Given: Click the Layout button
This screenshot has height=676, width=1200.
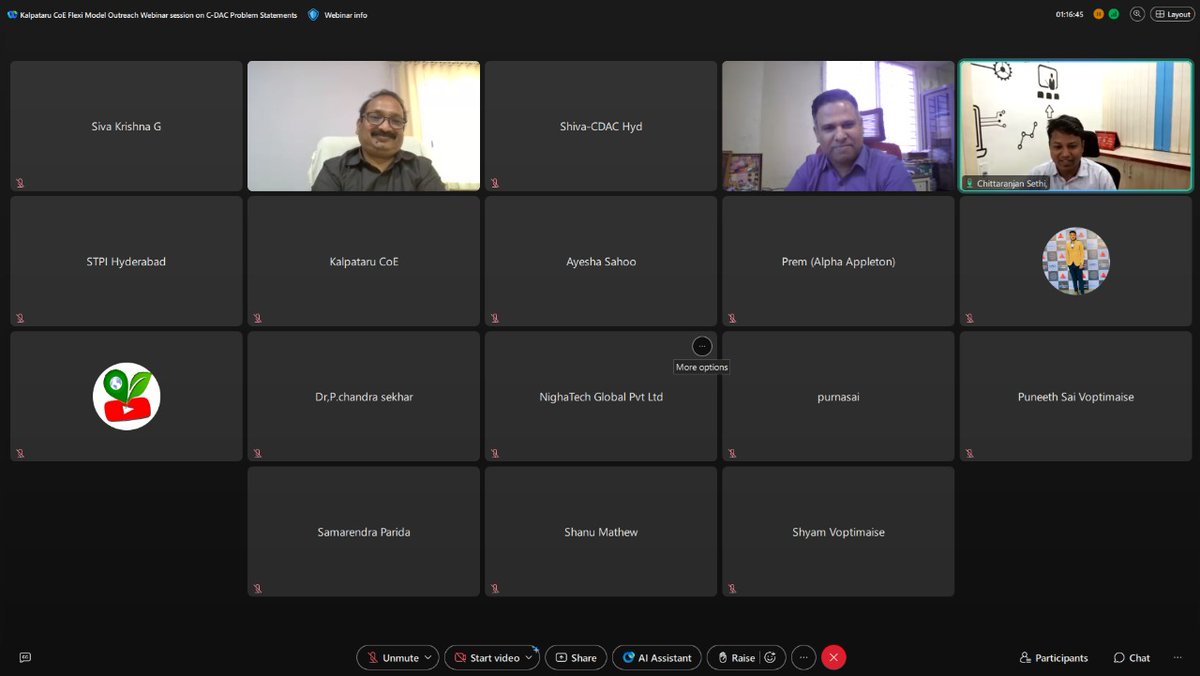Looking at the screenshot, I should pyautogui.click(x=1171, y=14).
